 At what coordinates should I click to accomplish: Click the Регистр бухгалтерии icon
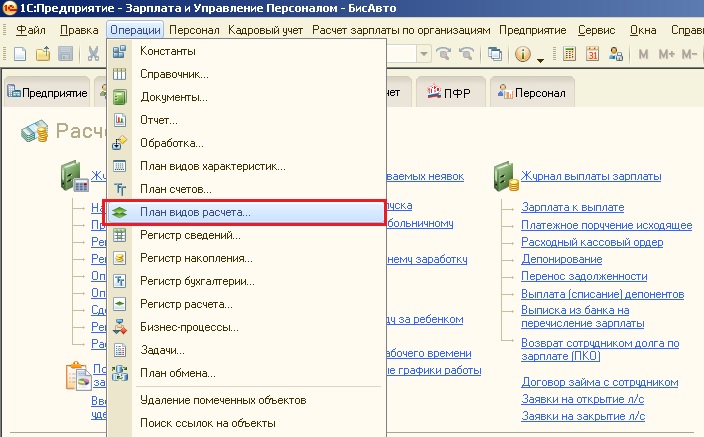point(119,281)
